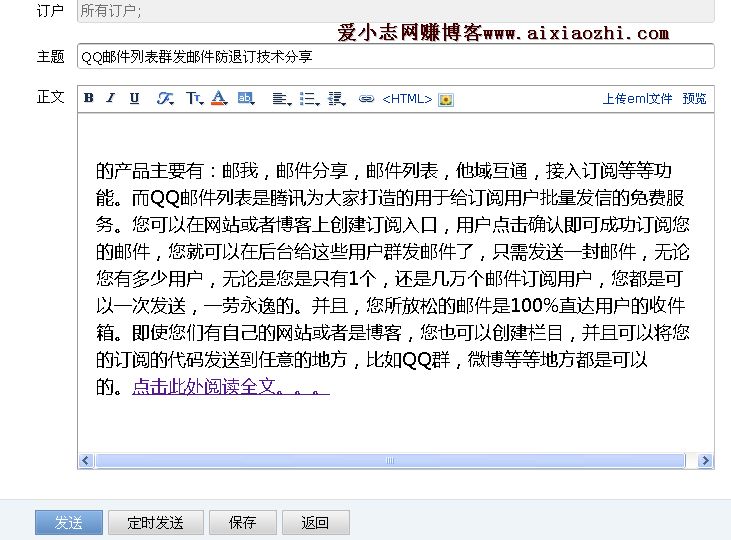Toggle underline formatting
The width and height of the screenshot is (731, 540).
click(134, 98)
